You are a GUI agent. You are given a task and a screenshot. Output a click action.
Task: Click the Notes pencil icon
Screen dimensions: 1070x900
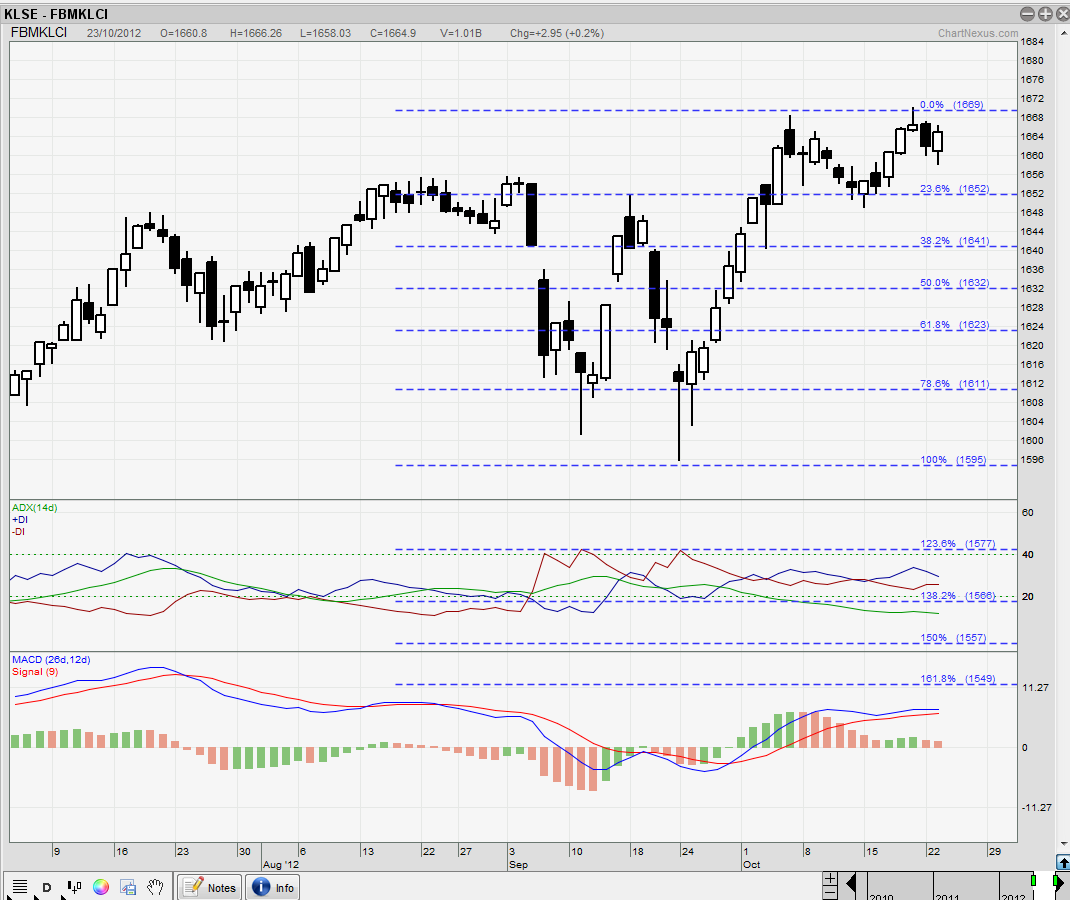click(x=192, y=887)
